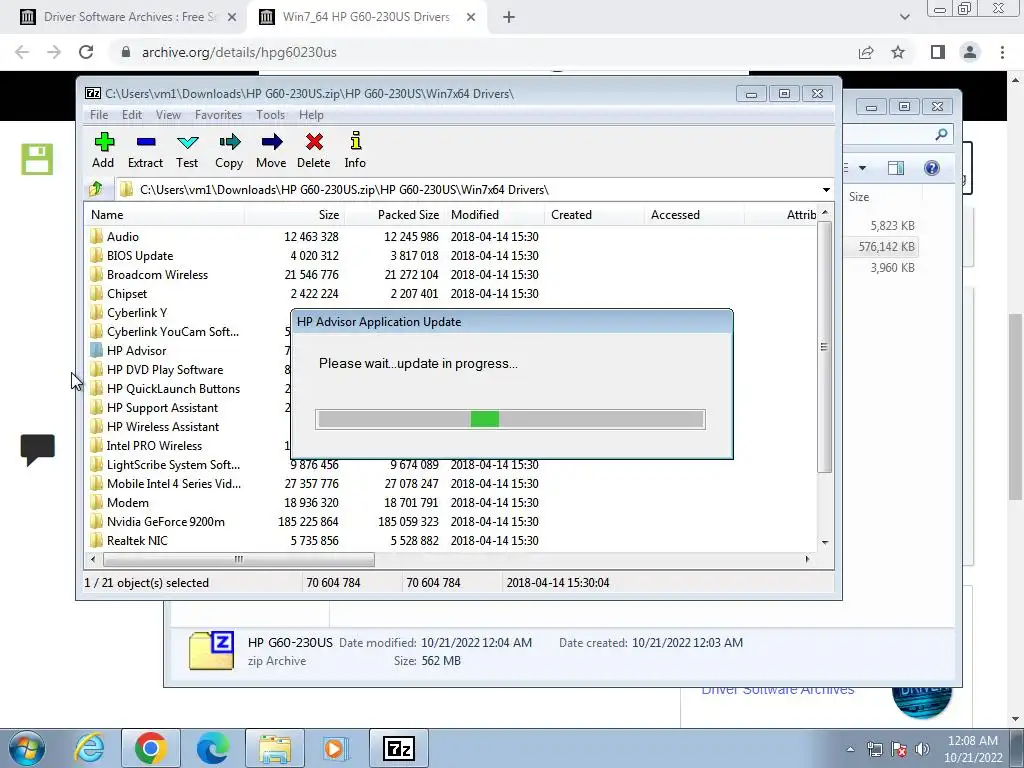The width and height of the screenshot is (1024, 768).
Task: Close the Win7_64 HP G60-230US Drivers tab
Action: pyautogui.click(x=471, y=18)
